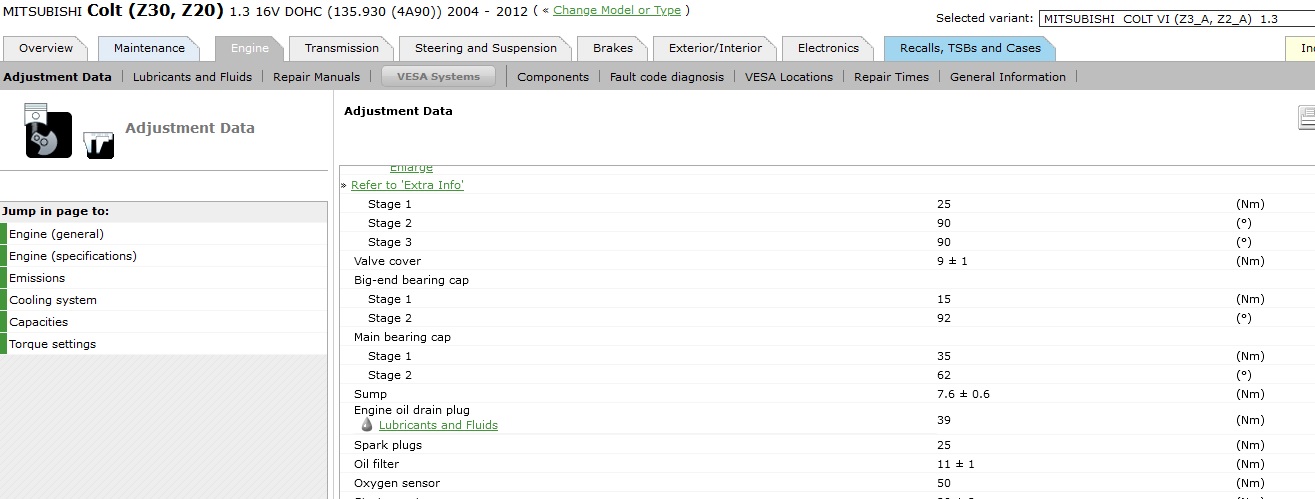Open the Electronics tab
Screen dimensions: 1315x499
pyautogui.click(x=828, y=48)
